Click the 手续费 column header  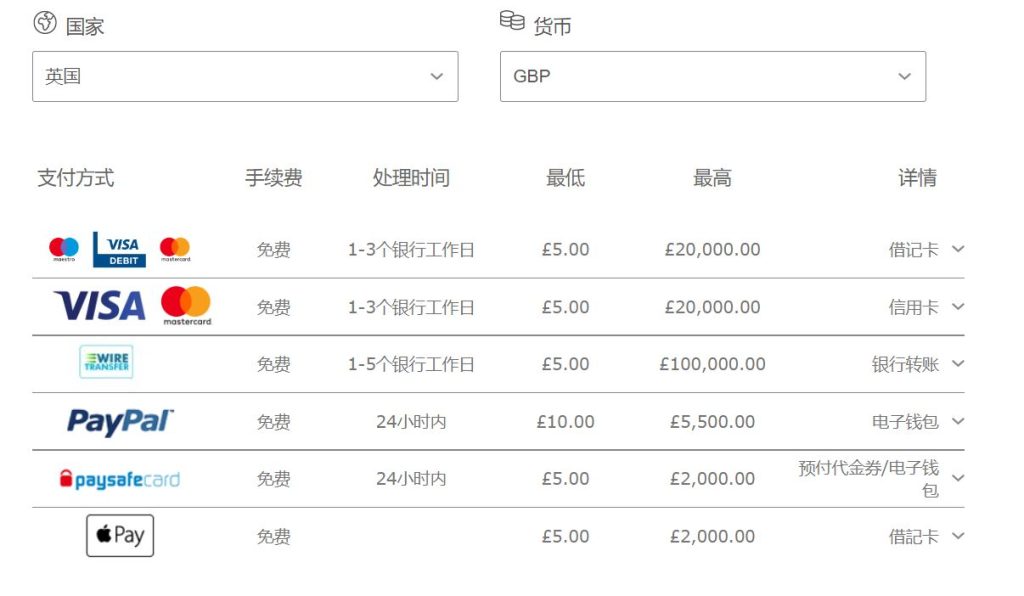click(x=275, y=178)
